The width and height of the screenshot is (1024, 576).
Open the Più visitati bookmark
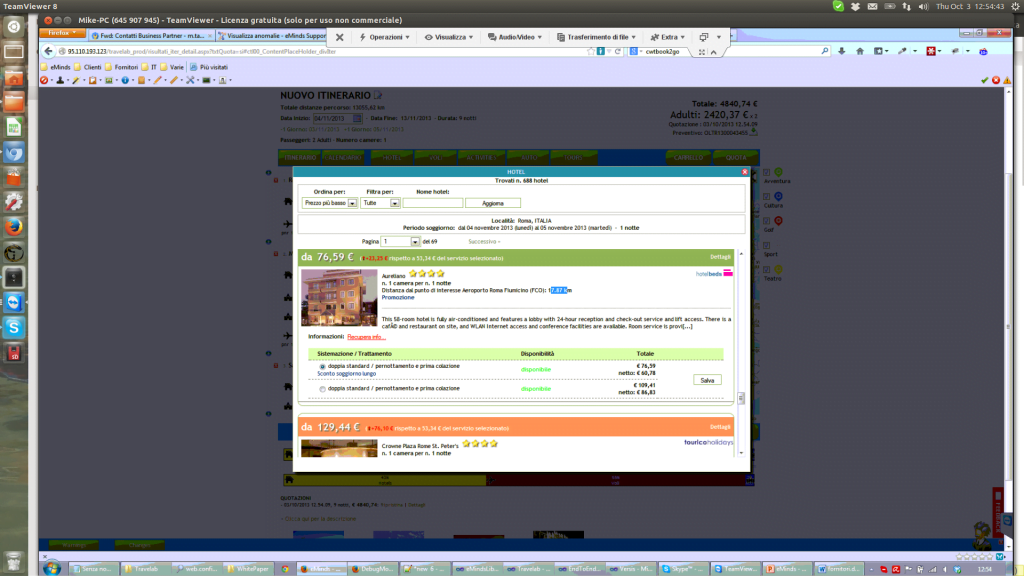tap(209, 67)
